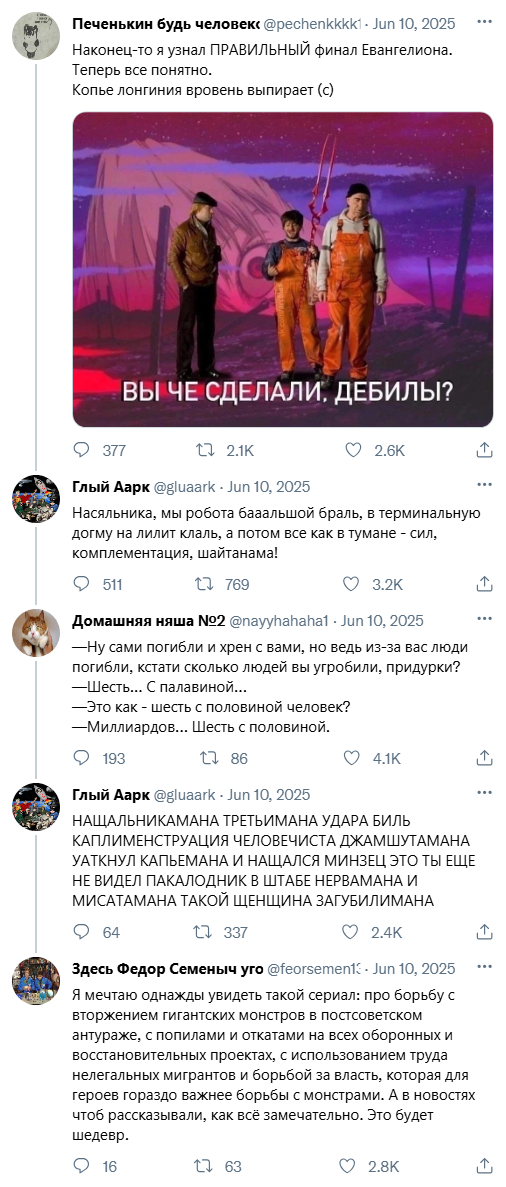Like the tweet with 2.6K likes
506x1187 pixels.
(353, 450)
